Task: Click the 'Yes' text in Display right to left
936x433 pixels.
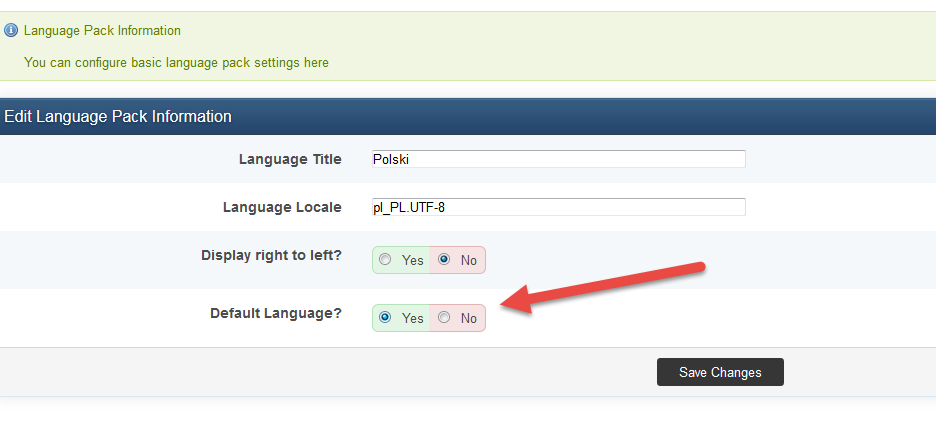Action: click(413, 260)
